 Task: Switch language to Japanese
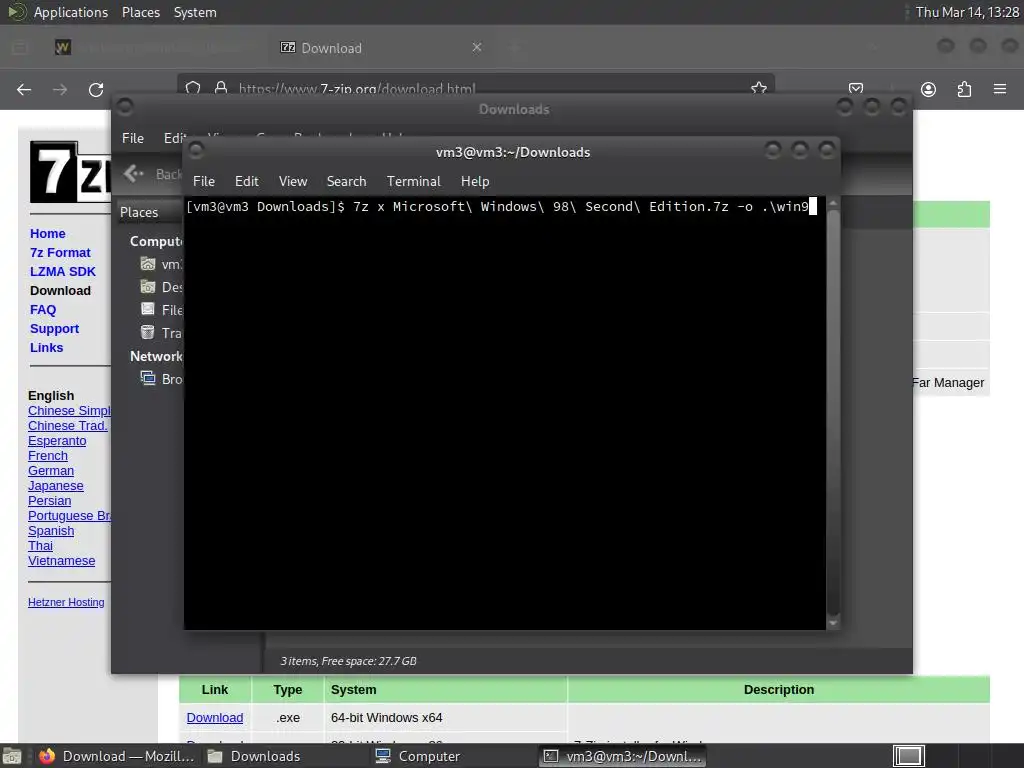[56, 486]
